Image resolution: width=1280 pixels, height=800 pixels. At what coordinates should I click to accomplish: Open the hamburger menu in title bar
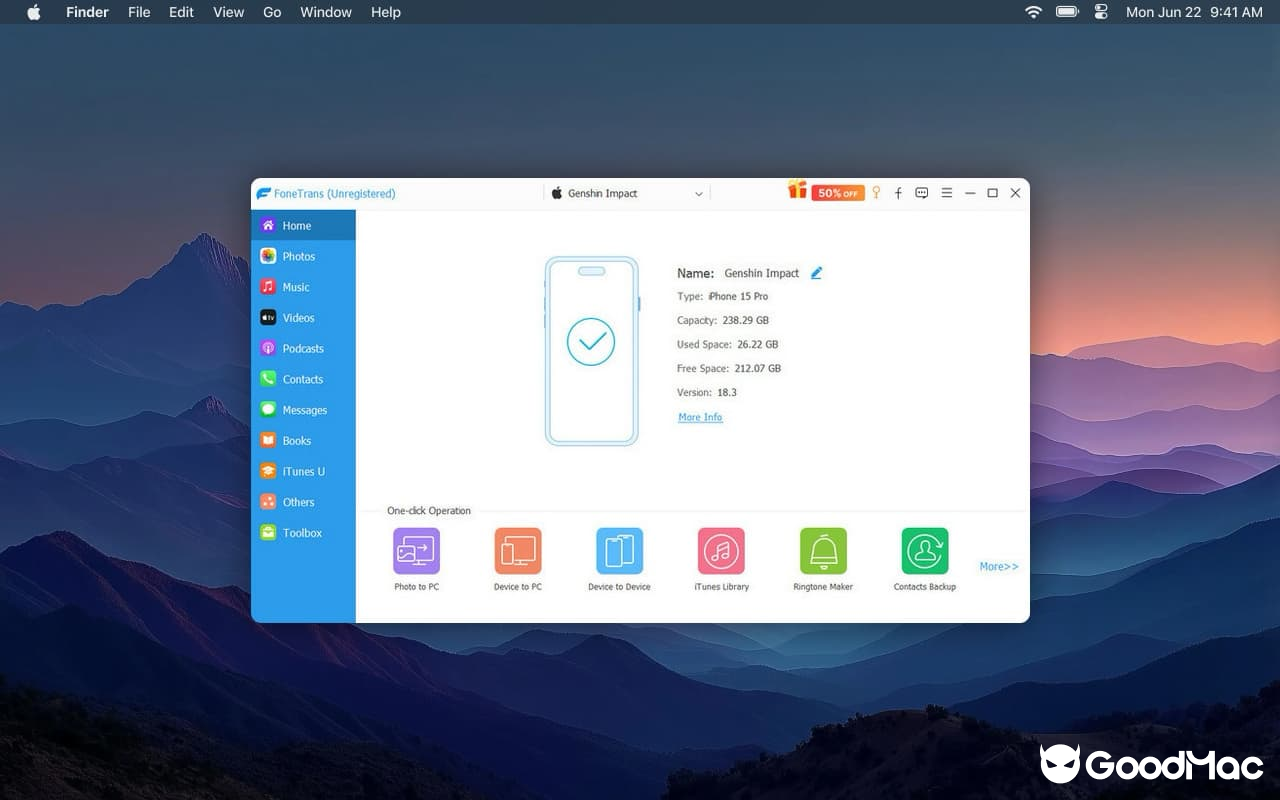coord(946,193)
